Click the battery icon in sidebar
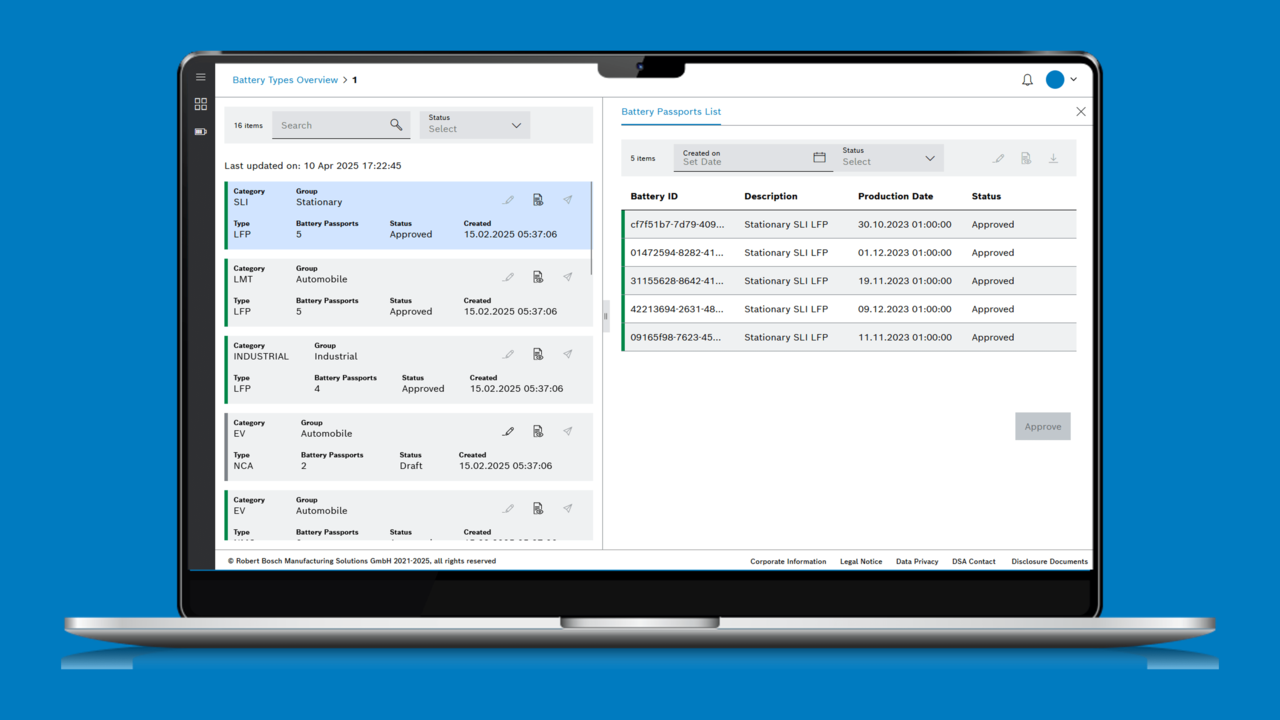Viewport: 1280px width, 720px height. click(201, 132)
